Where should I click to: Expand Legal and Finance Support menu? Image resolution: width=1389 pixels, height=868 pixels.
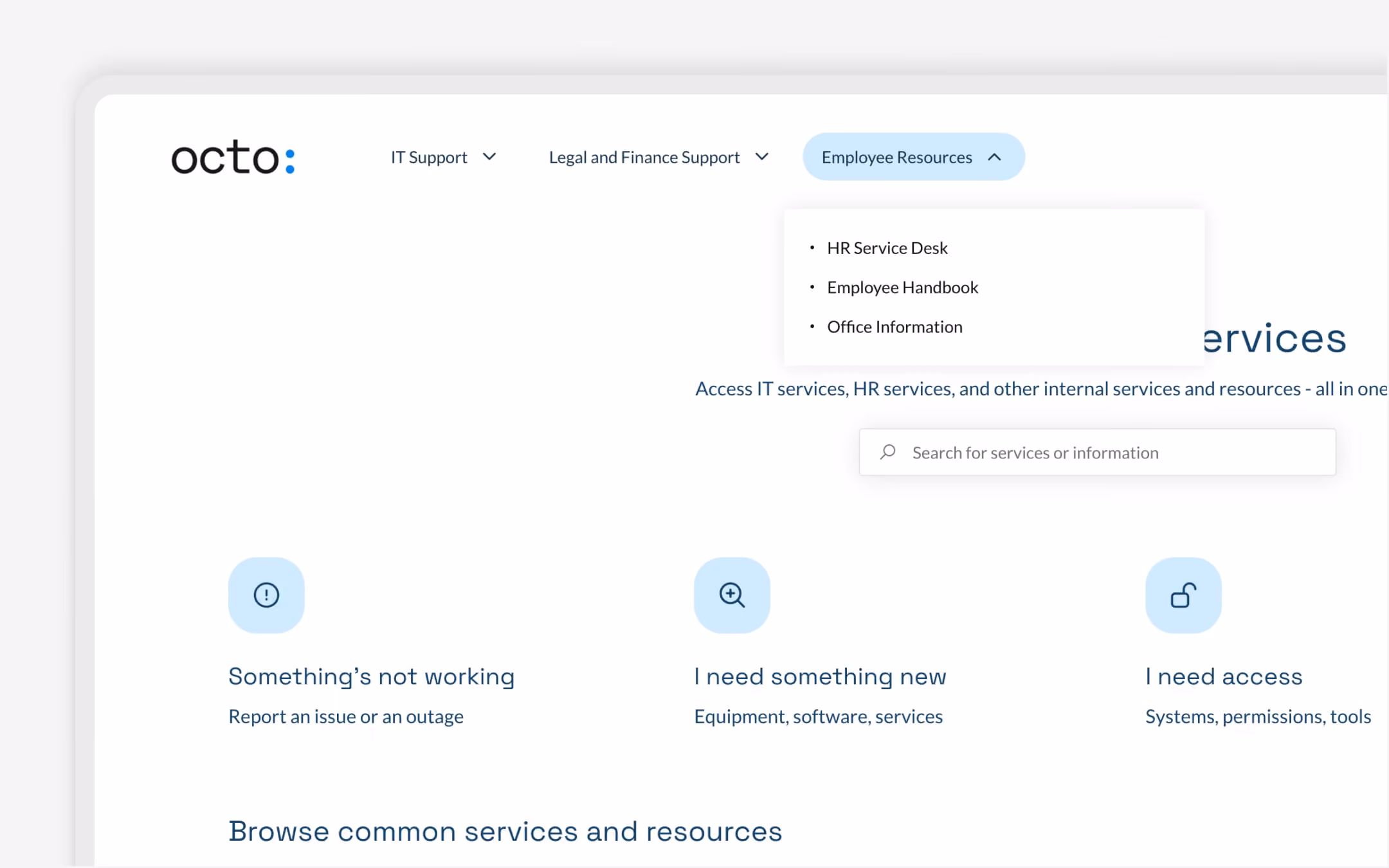pyautogui.click(x=658, y=158)
